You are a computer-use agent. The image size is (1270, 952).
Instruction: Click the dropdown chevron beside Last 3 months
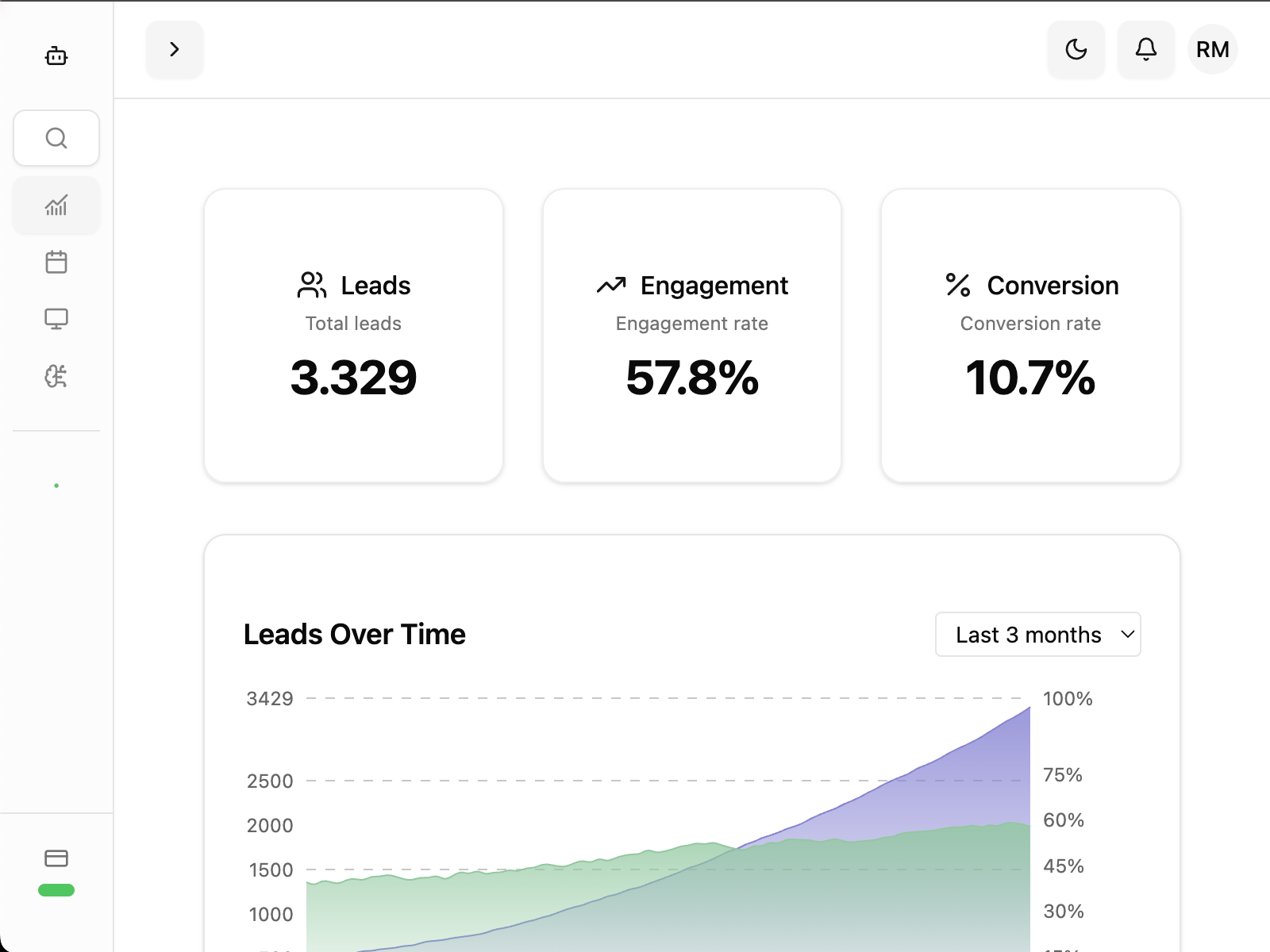point(1127,635)
